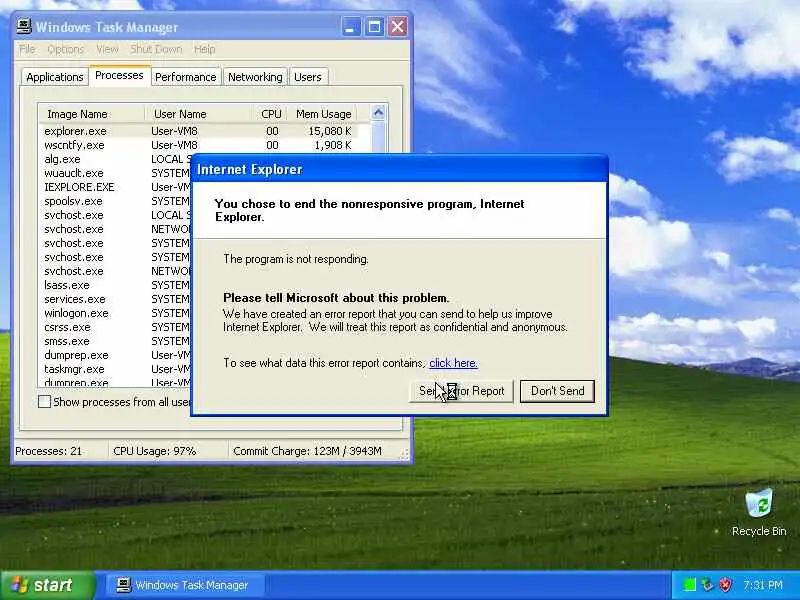Image resolution: width=800 pixels, height=600 pixels.
Task: Click the process list scroll-up arrow
Action: click(378, 112)
